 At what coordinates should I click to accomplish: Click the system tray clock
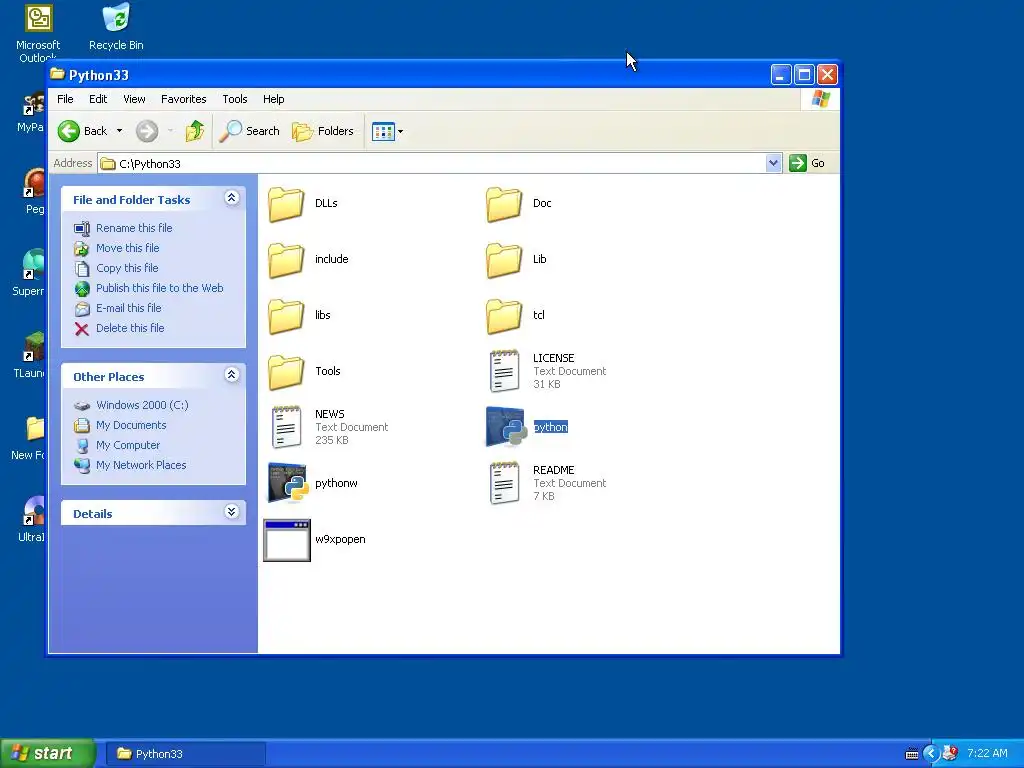(x=987, y=754)
